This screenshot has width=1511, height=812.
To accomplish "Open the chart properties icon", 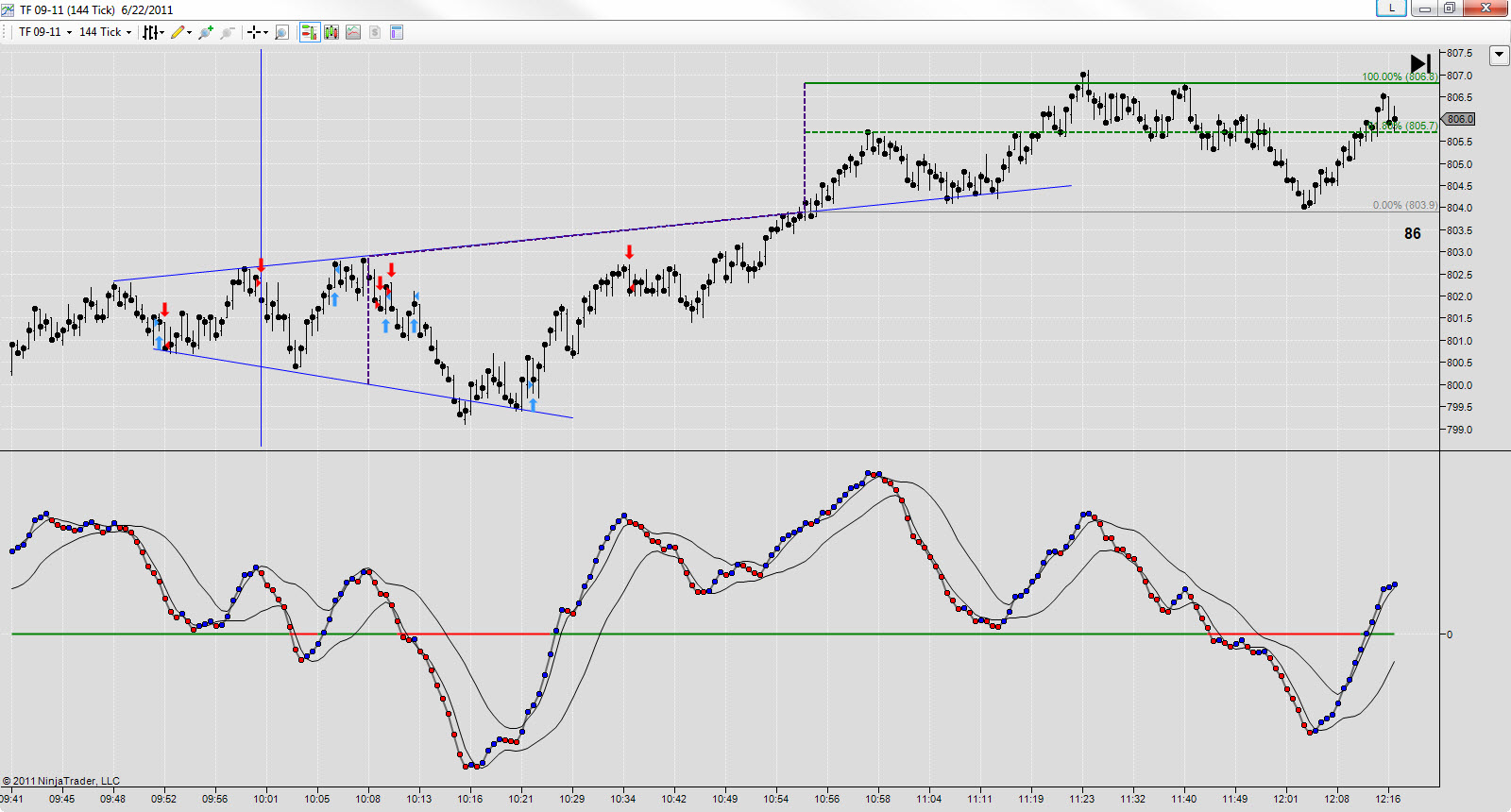I will click(x=397, y=32).
